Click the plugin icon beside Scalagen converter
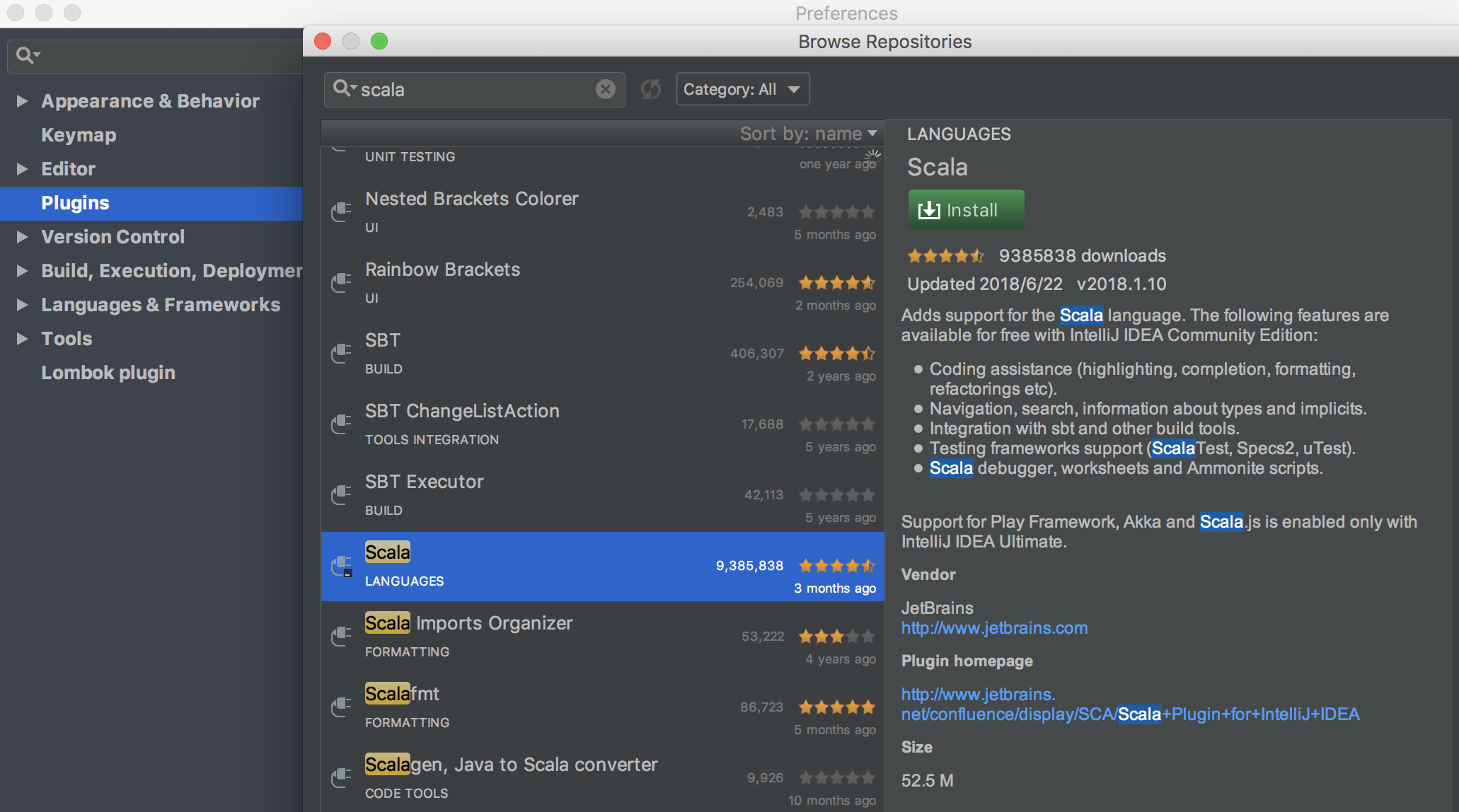The image size is (1459, 812). tap(342, 777)
